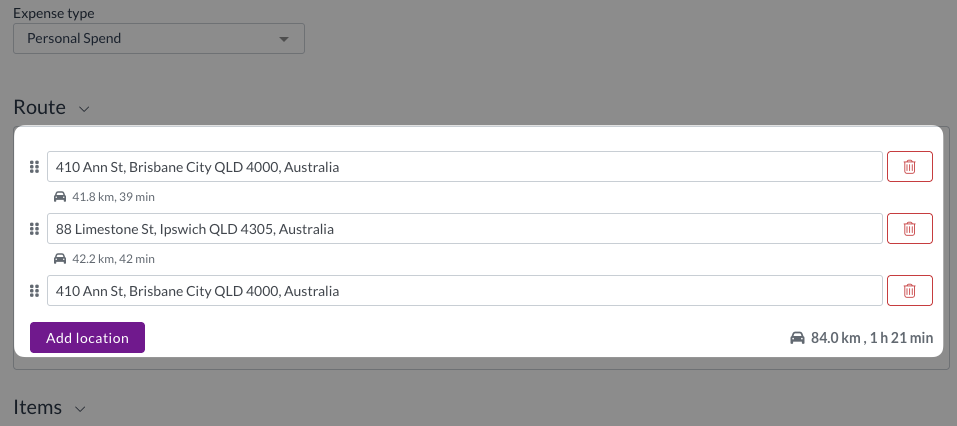957x426 pixels.
Task: Remove the 88 Limestone St Ipswich stop
Action: coord(909,229)
